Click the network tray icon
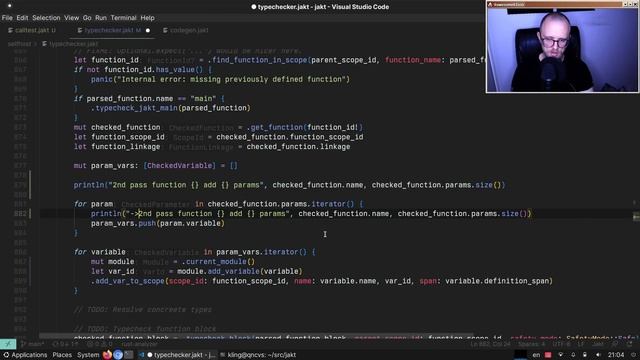The width and height of the screenshot is (640, 360). click(x=560, y=355)
